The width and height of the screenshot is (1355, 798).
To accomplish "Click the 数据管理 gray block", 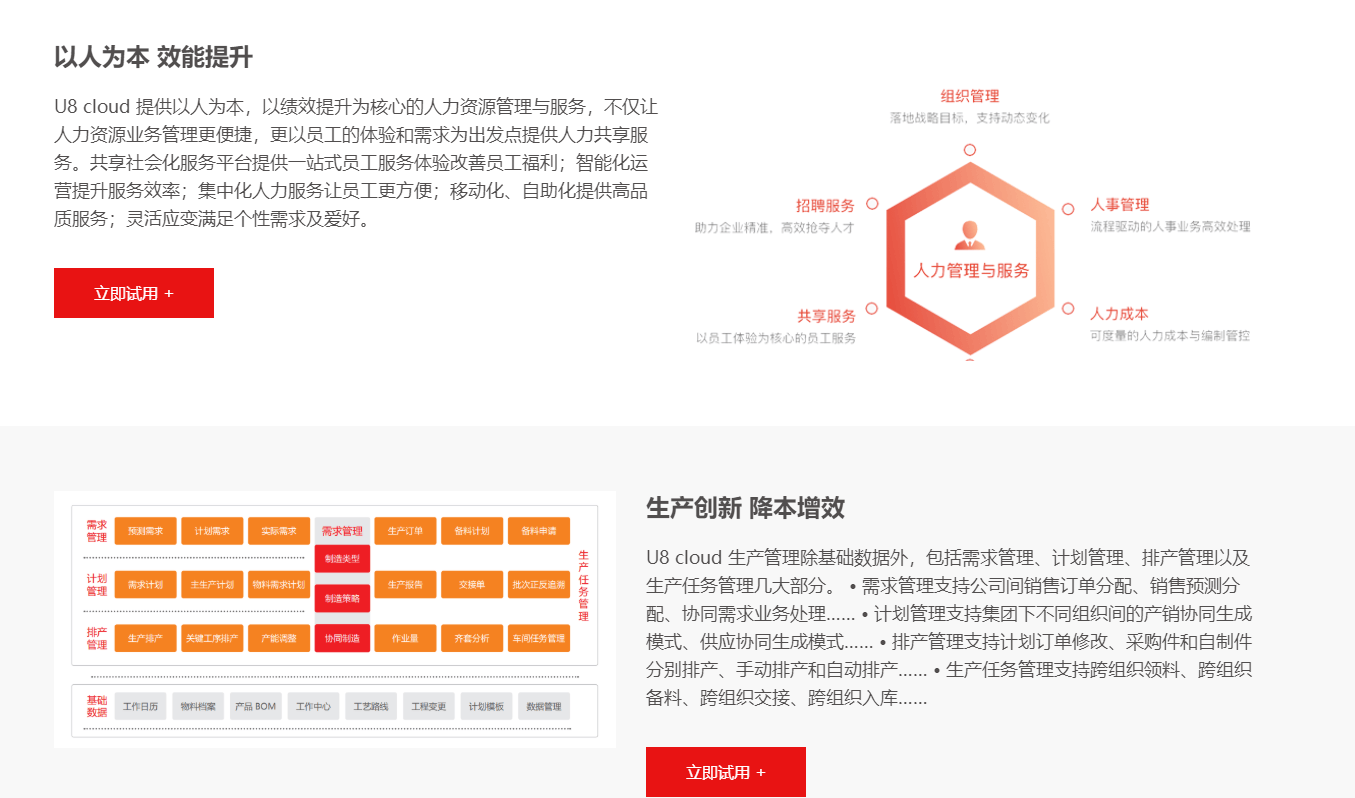I will pos(544,706).
